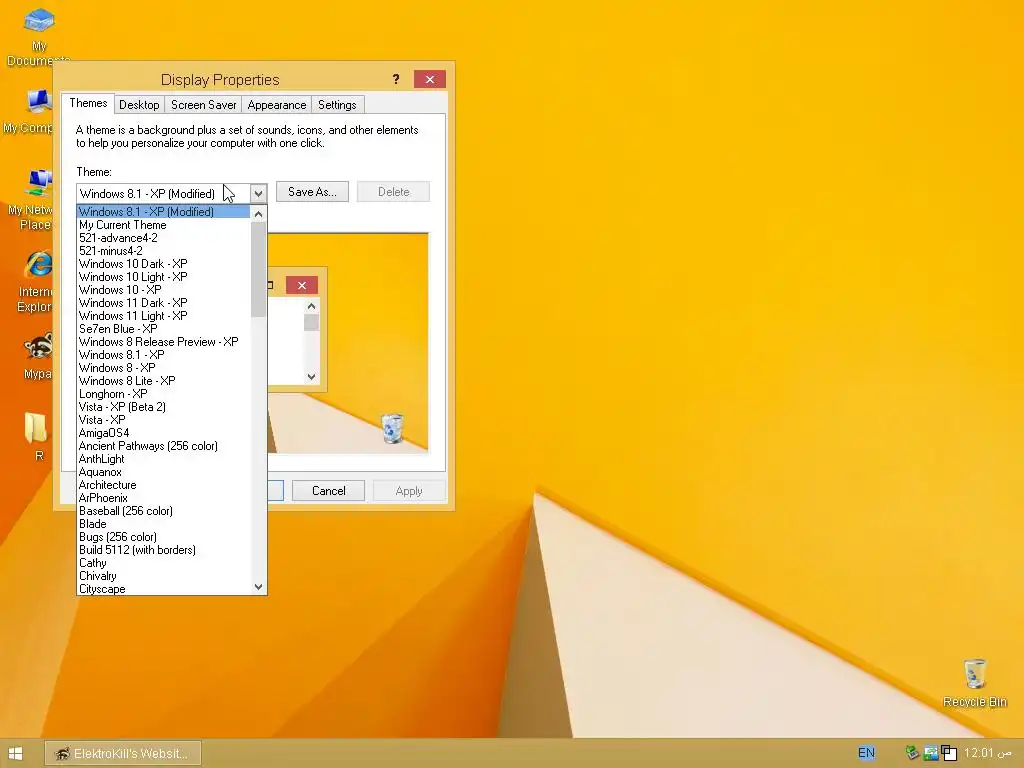The height and width of the screenshot is (768, 1024).
Task: Click the Save As... button
Action: coord(312,192)
